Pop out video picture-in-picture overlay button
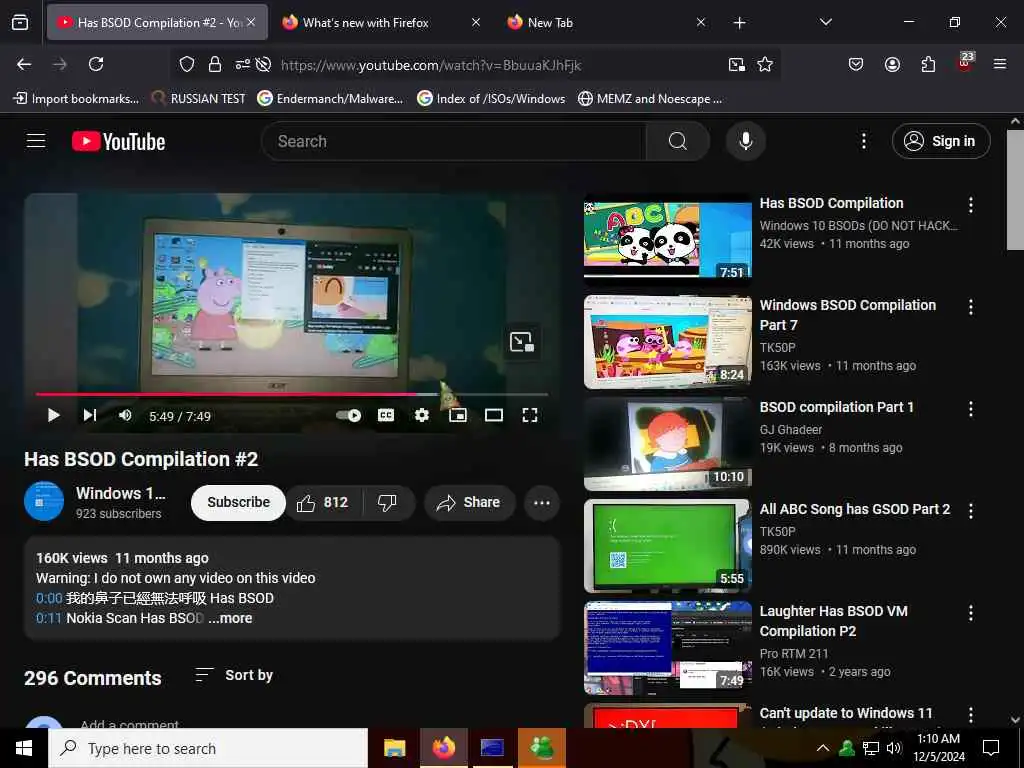1024x768 pixels. [522, 342]
